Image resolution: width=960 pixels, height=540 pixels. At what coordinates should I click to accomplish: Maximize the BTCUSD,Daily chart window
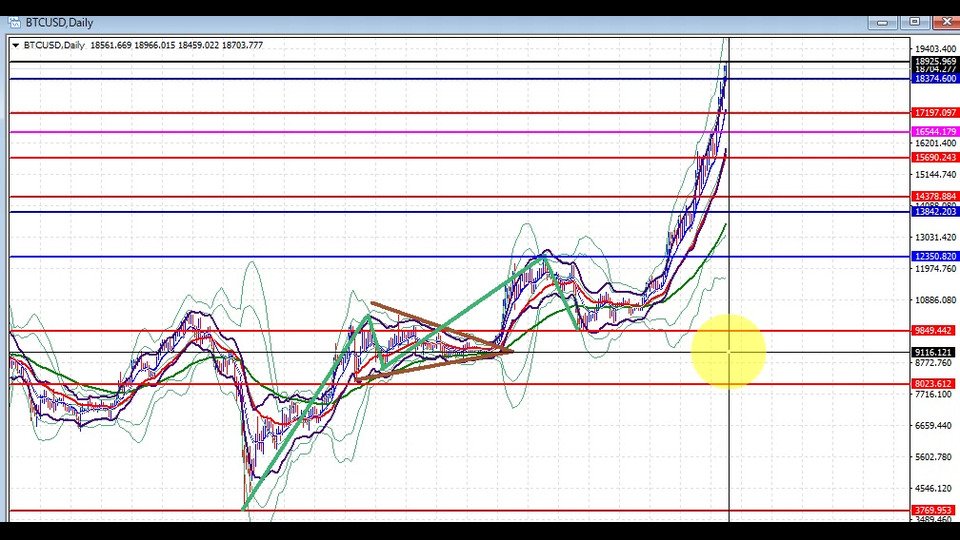pos(915,22)
